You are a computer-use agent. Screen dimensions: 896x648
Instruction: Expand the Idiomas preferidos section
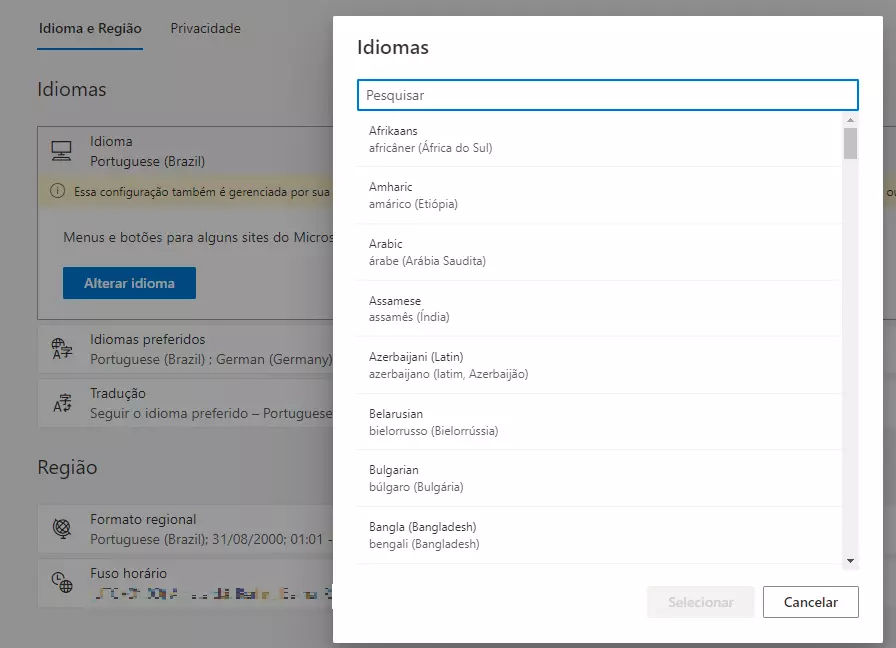pyautogui.click(x=190, y=349)
